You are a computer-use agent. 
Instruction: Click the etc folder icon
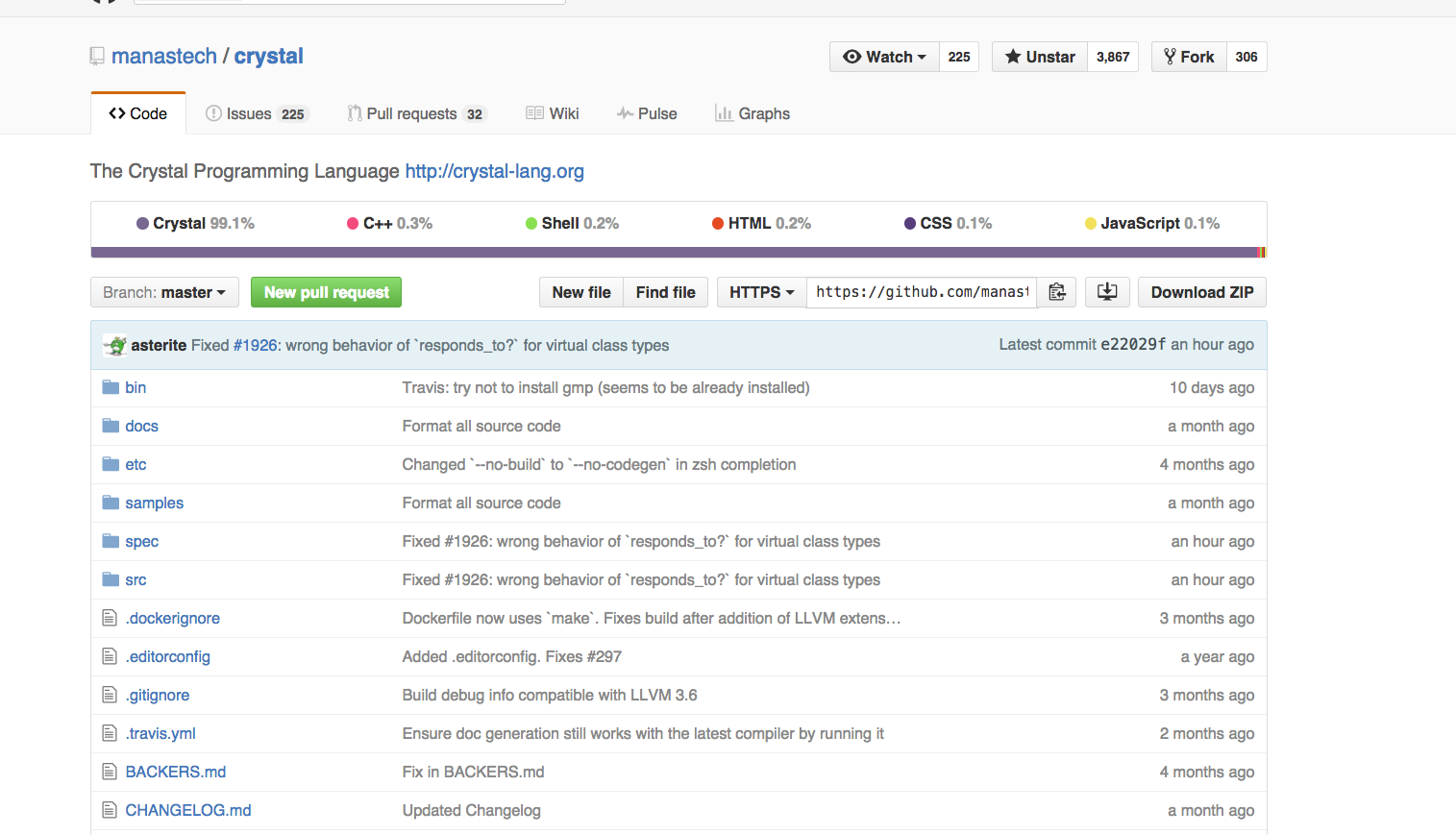pyautogui.click(x=111, y=464)
